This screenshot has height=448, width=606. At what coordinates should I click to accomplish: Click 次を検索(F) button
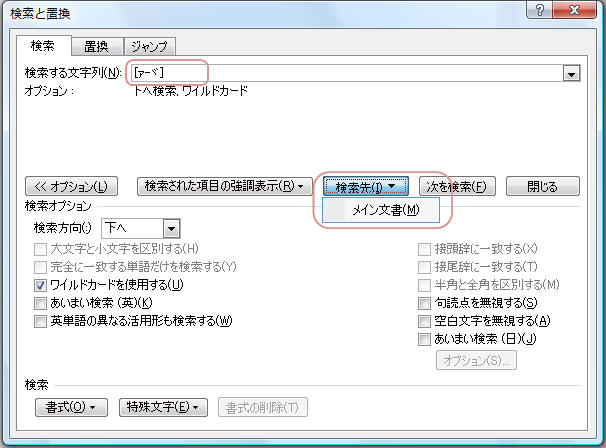457,186
